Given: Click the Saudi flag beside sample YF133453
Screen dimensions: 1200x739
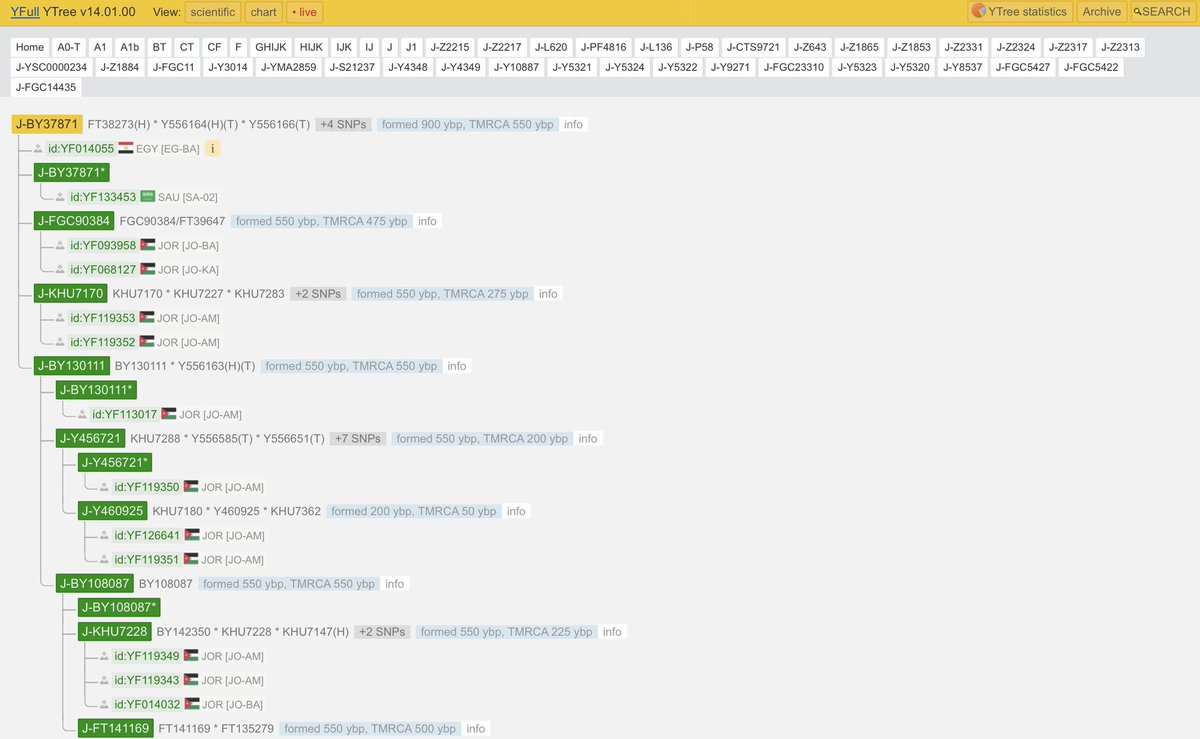Looking at the screenshot, I should (x=147, y=197).
